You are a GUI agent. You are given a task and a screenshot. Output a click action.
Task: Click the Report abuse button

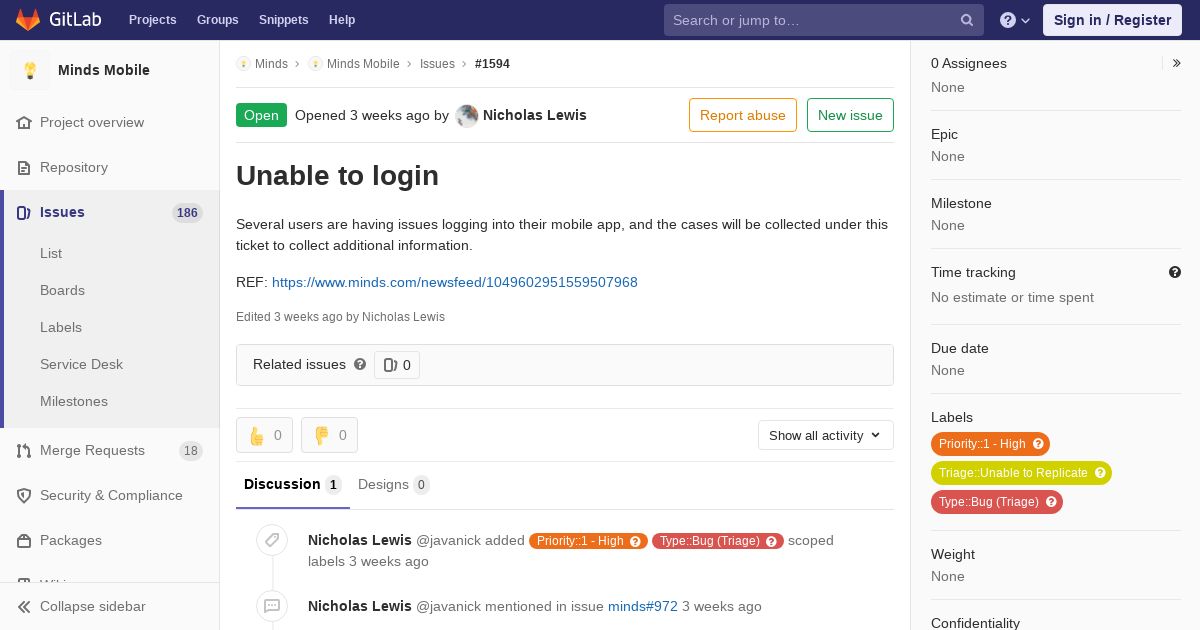pos(743,115)
